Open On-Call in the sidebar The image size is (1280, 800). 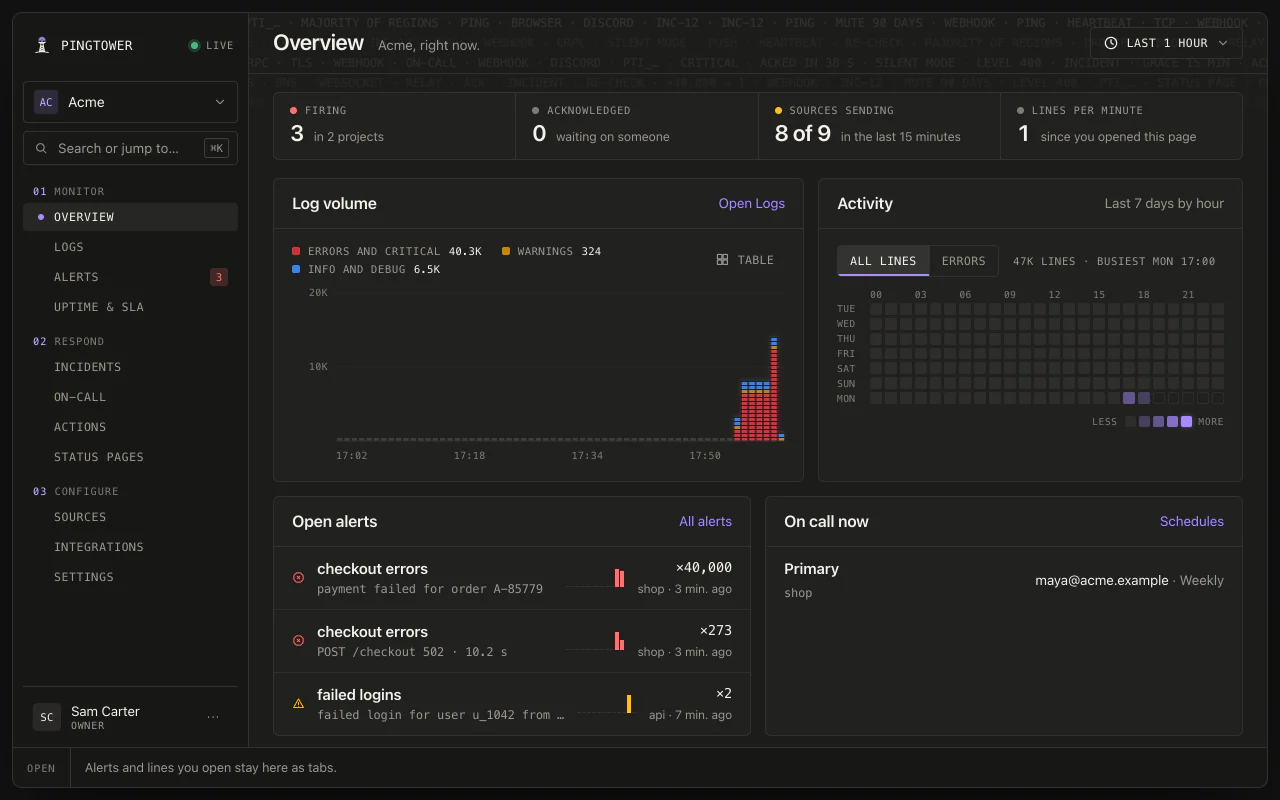coord(130,397)
